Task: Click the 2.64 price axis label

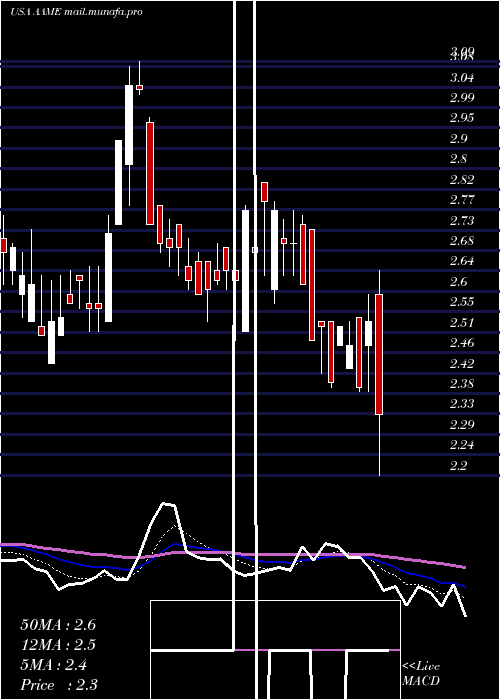Action: tap(462, 261)
